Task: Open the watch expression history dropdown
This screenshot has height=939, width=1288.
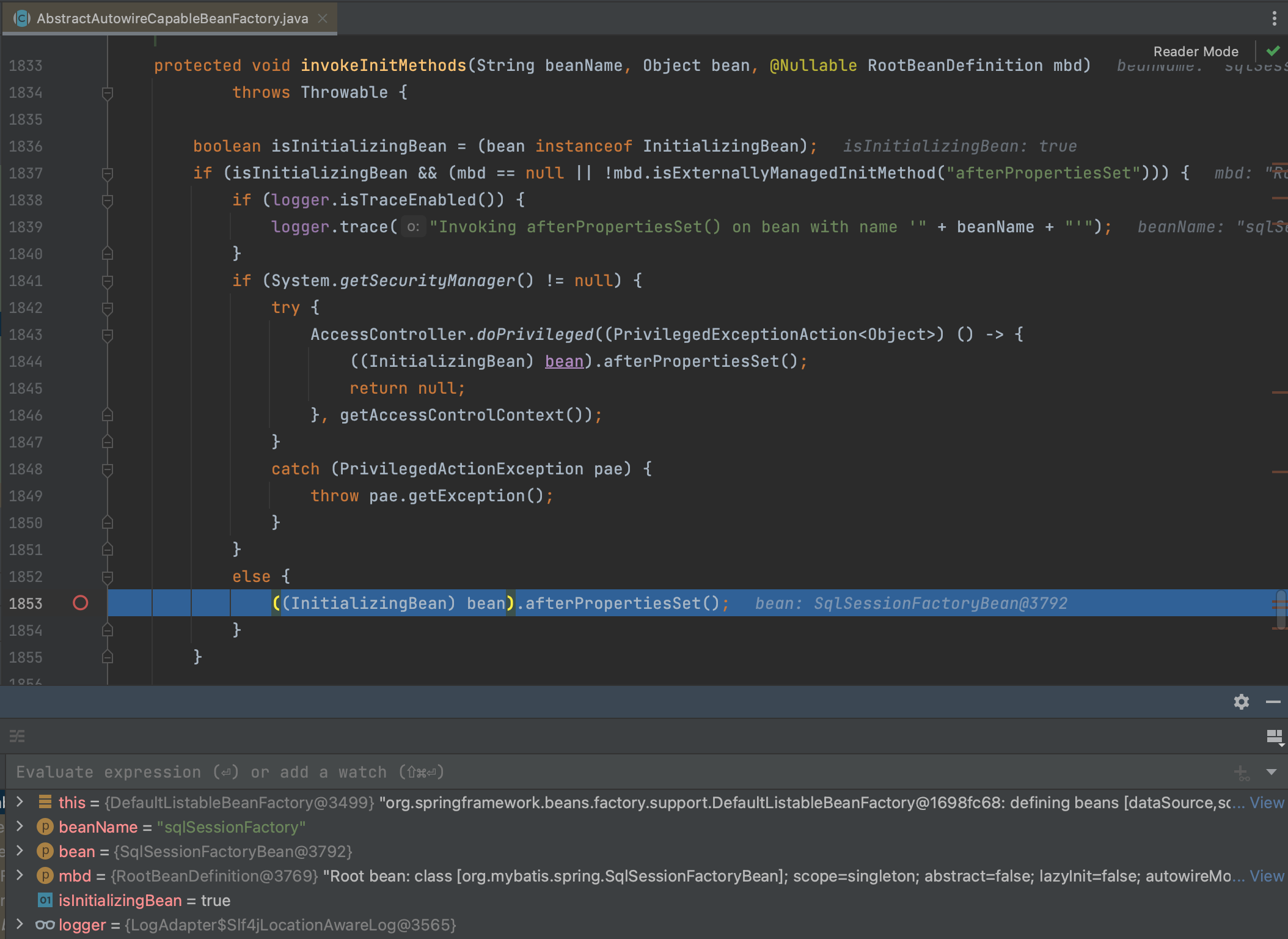Action: pos(1272,772)
